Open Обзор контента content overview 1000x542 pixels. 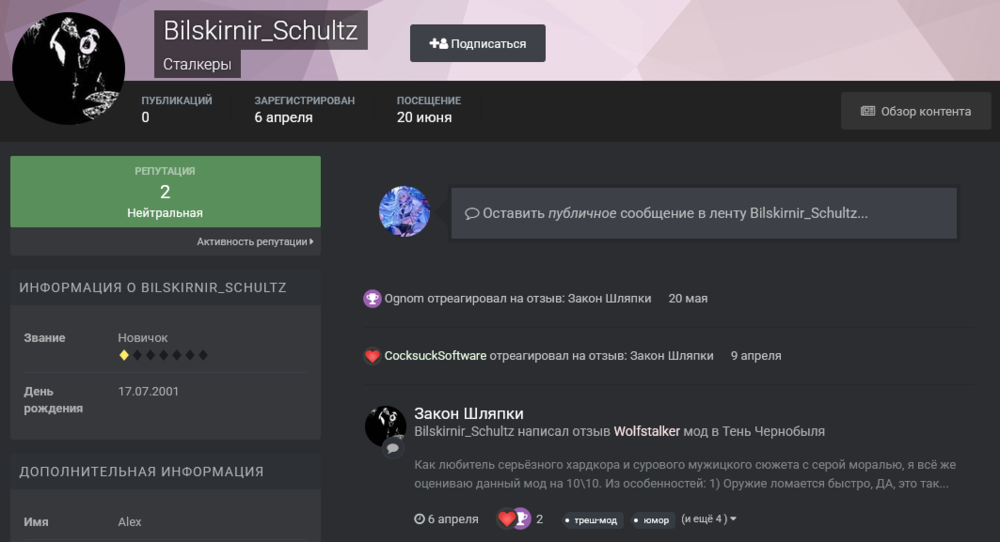[916, 112]
